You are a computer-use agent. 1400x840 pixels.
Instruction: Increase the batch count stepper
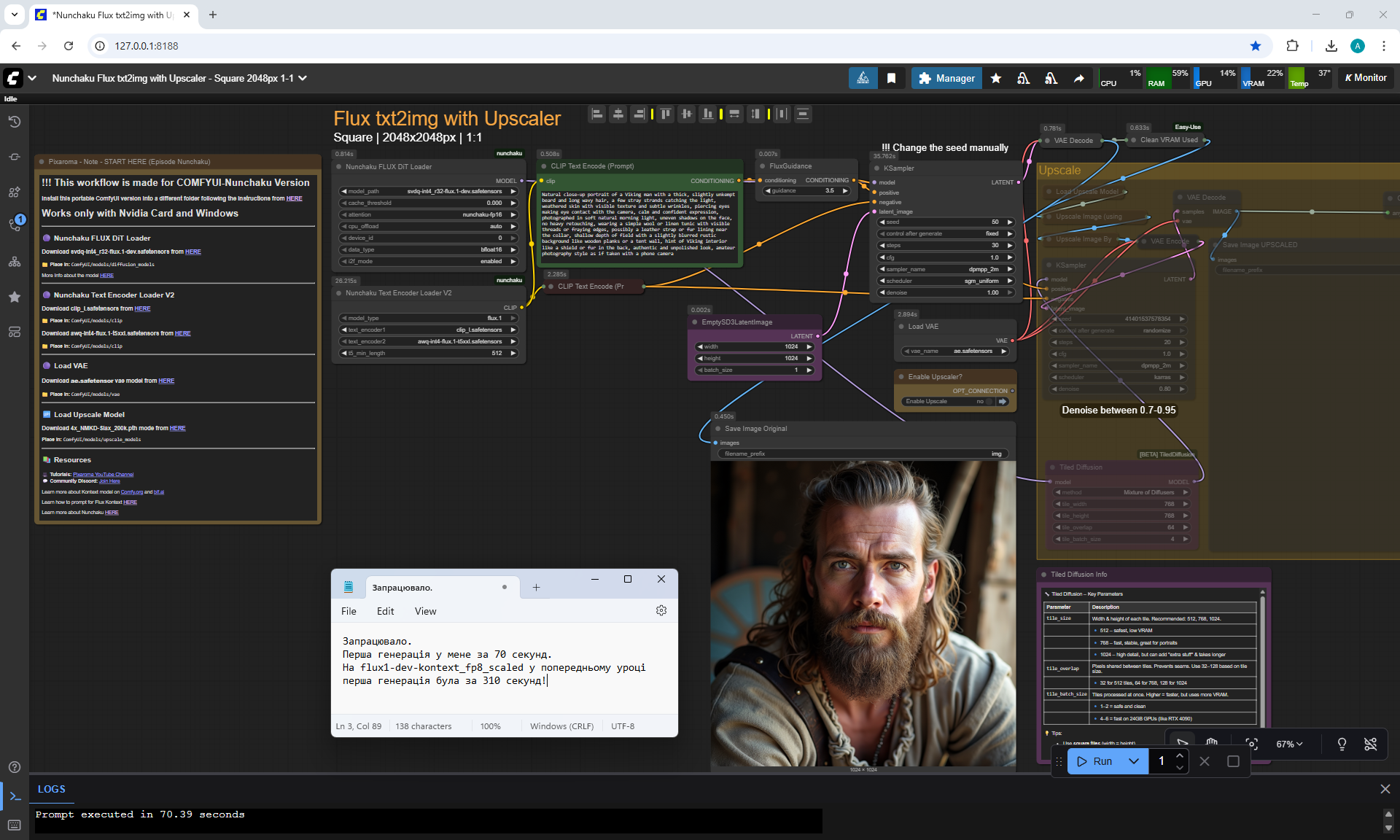tap(1180, 756)
